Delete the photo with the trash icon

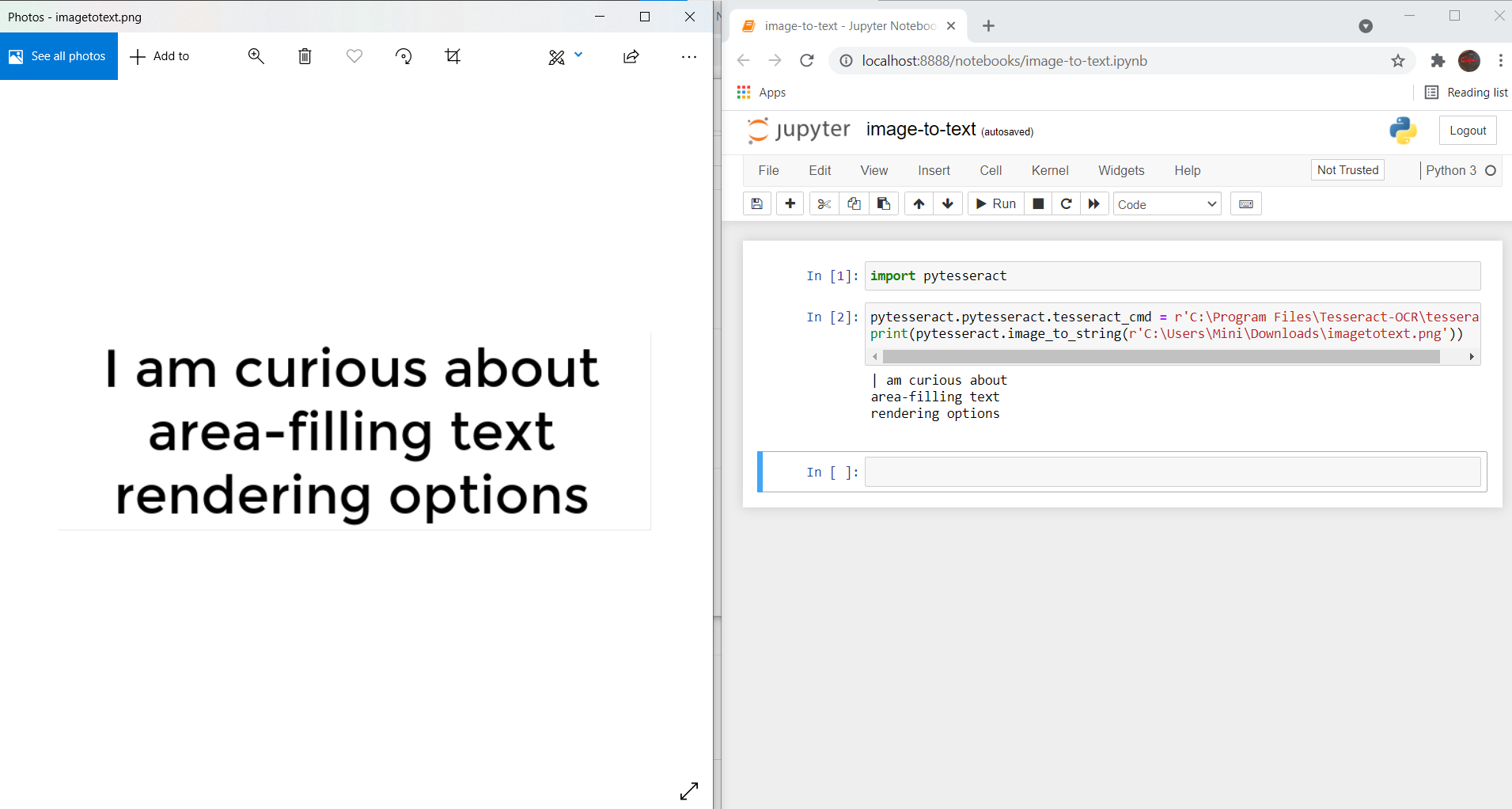(x=305, y=56)
